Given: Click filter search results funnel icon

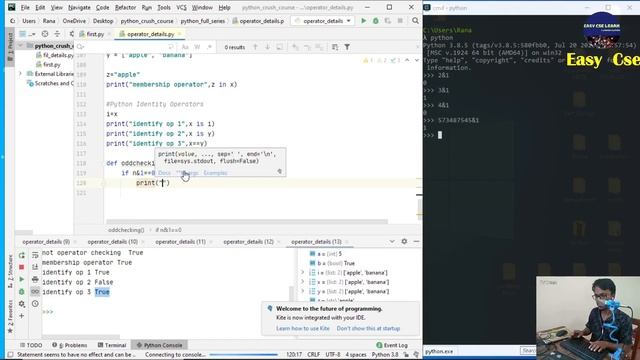Looking at the screenshot, I should click(x=347, y=47).
